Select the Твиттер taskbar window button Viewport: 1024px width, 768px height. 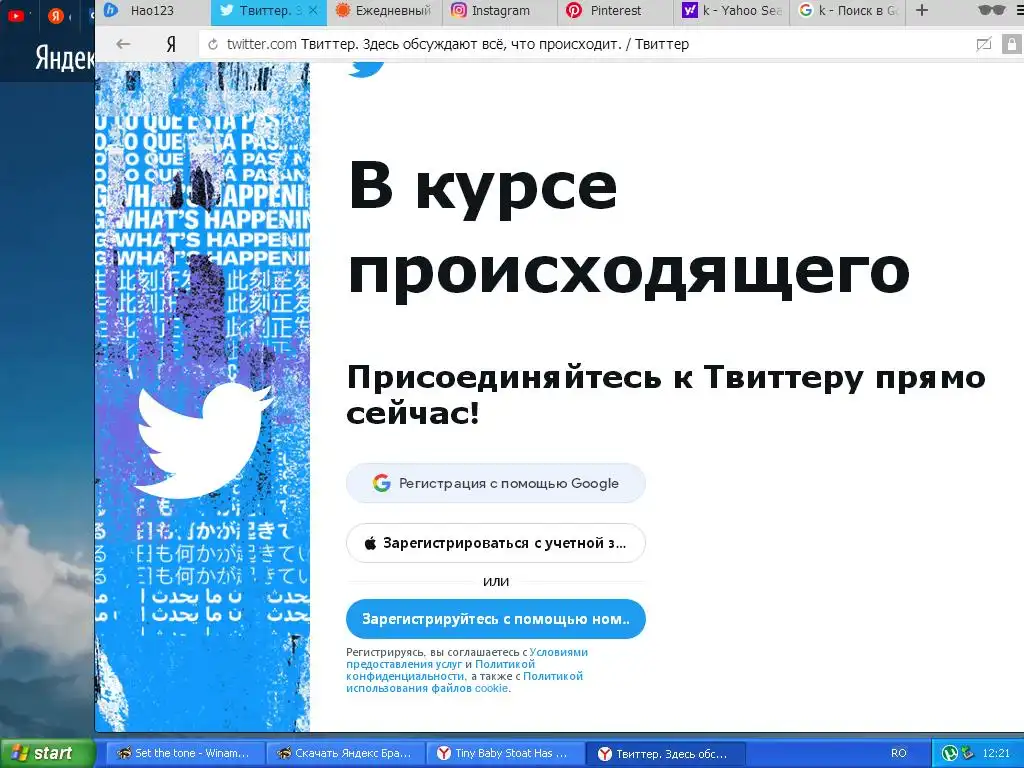[665, 753]
